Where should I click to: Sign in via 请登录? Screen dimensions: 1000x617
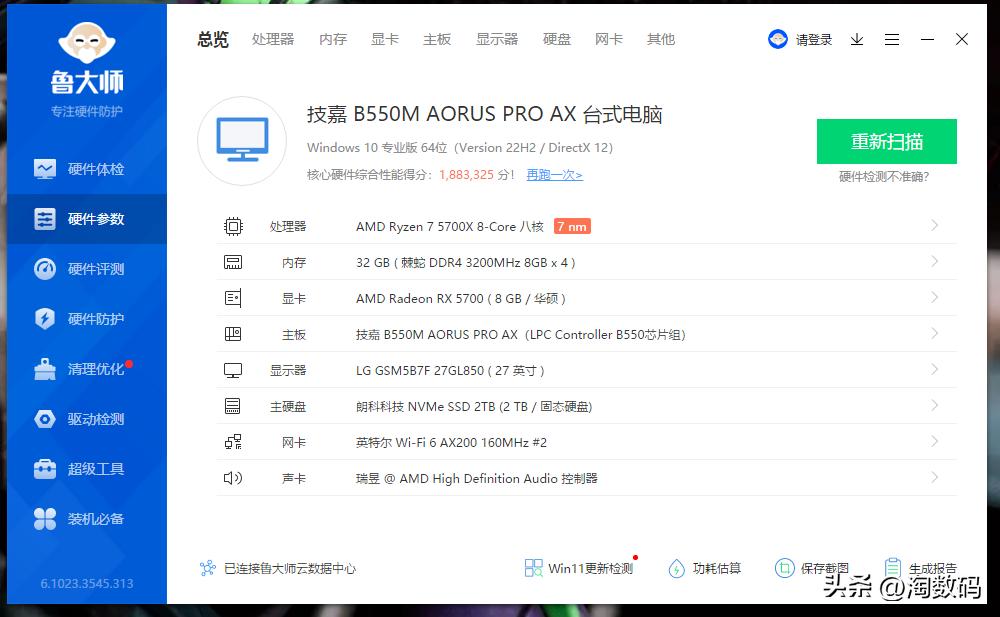pyautogui.click(x=812, y=39)
